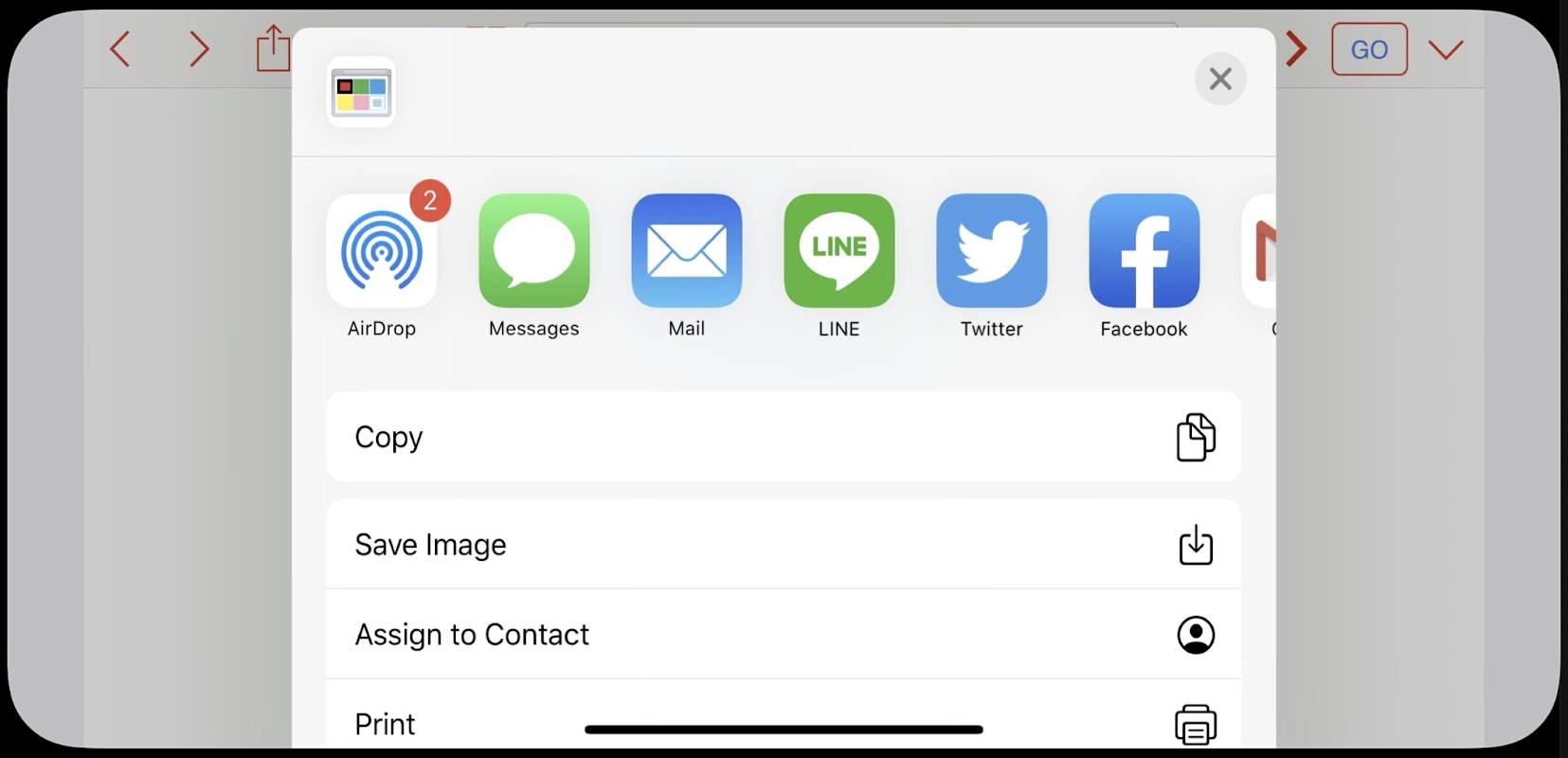This screenshot has height=758, width=1568.
Task: Tap the partially visible Gmail icon
Action: [1259, 251]
